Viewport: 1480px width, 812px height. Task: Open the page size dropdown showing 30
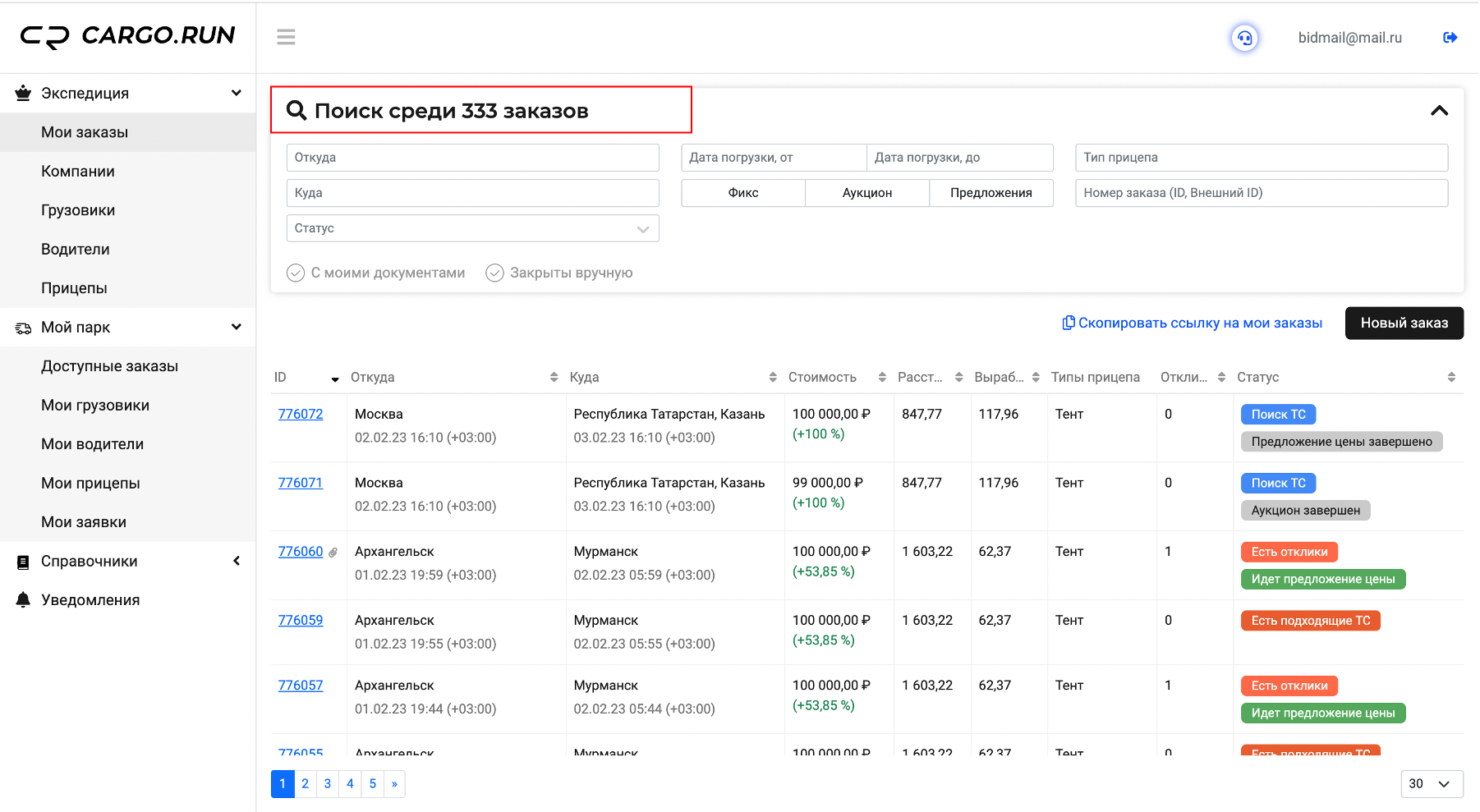tap(1432, 783)
